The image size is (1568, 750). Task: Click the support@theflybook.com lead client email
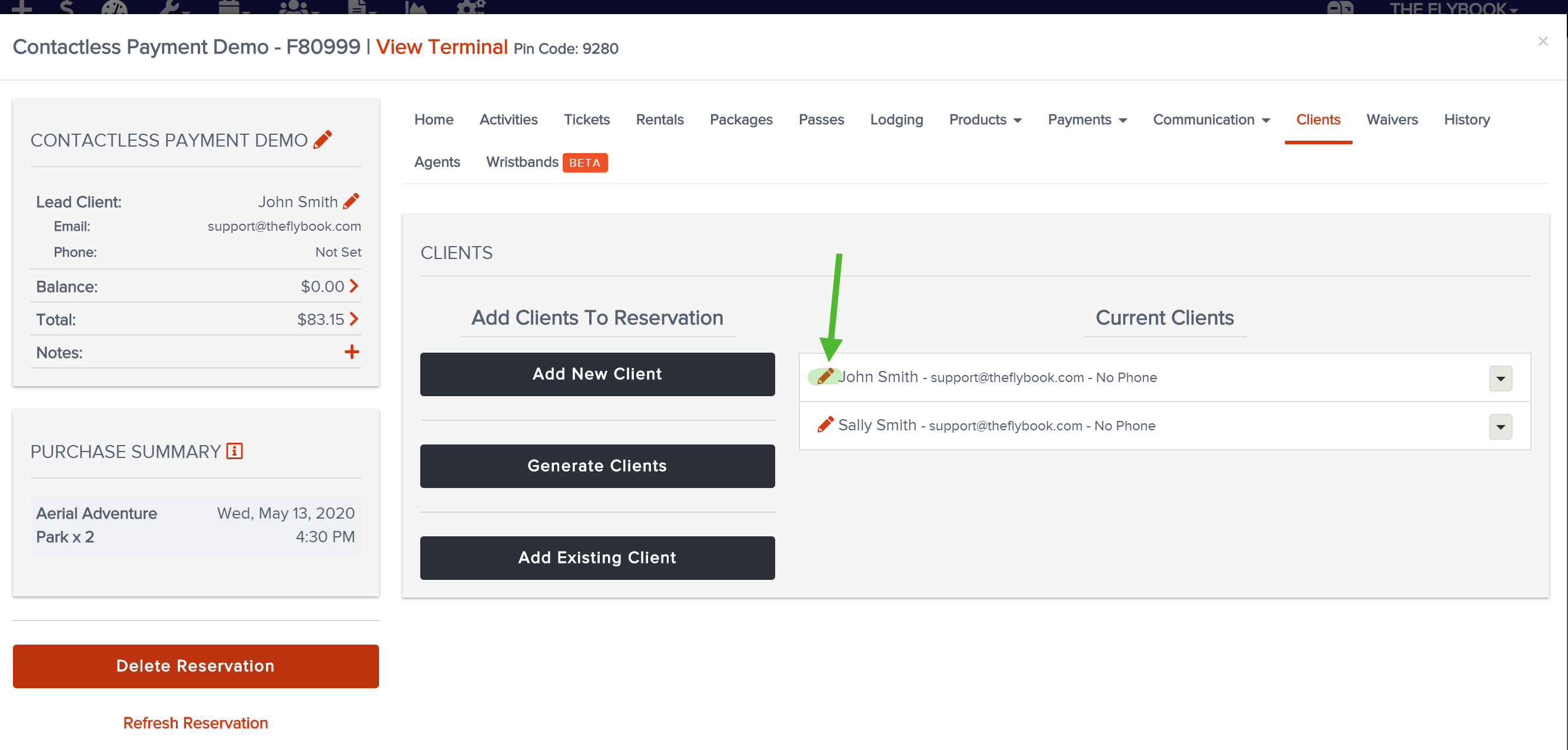click(284, 226)
